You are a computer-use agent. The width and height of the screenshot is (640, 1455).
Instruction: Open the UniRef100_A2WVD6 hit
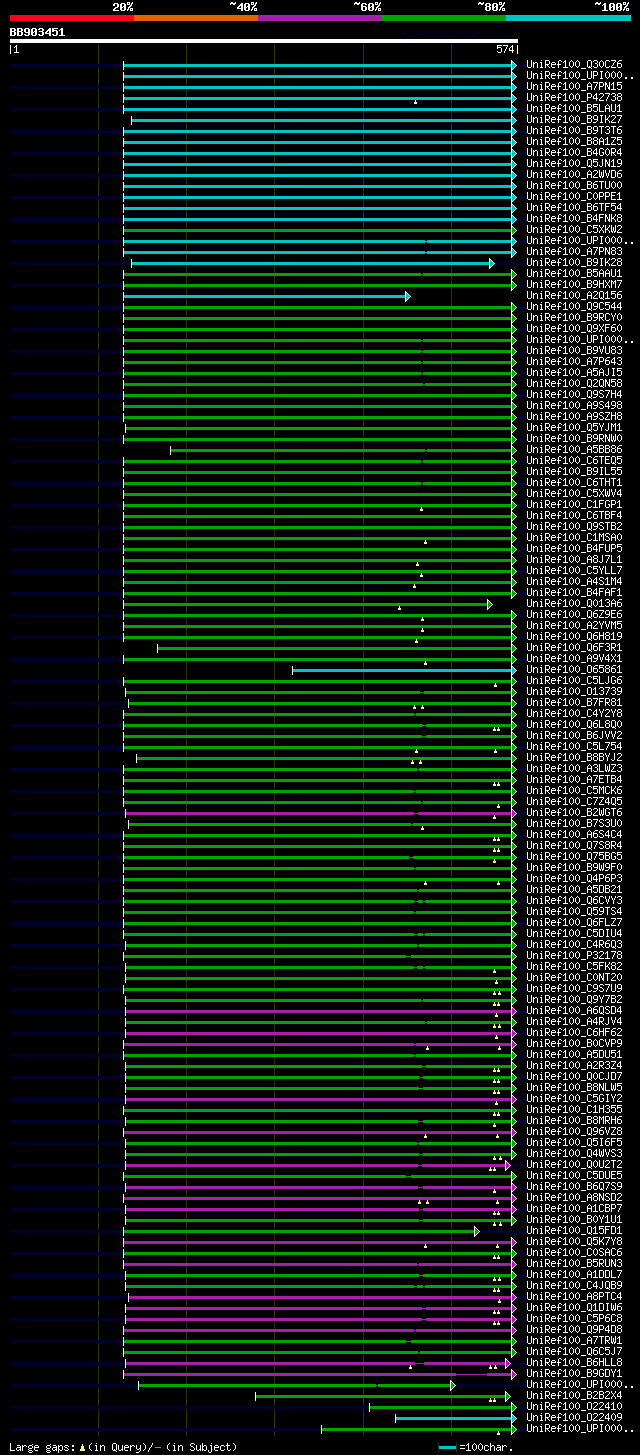pos(574,174)
